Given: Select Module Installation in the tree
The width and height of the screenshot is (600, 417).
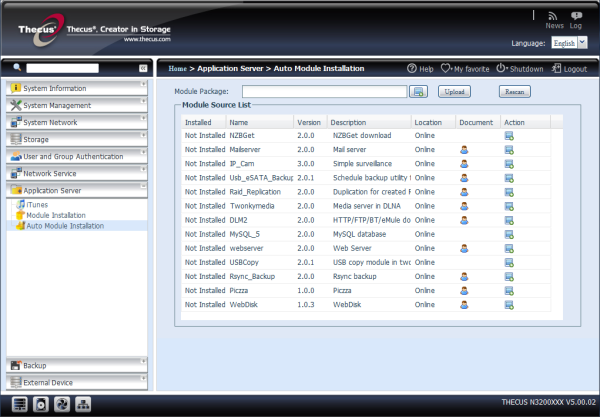Looking at the screenshot, I should [x=55, y=215].
